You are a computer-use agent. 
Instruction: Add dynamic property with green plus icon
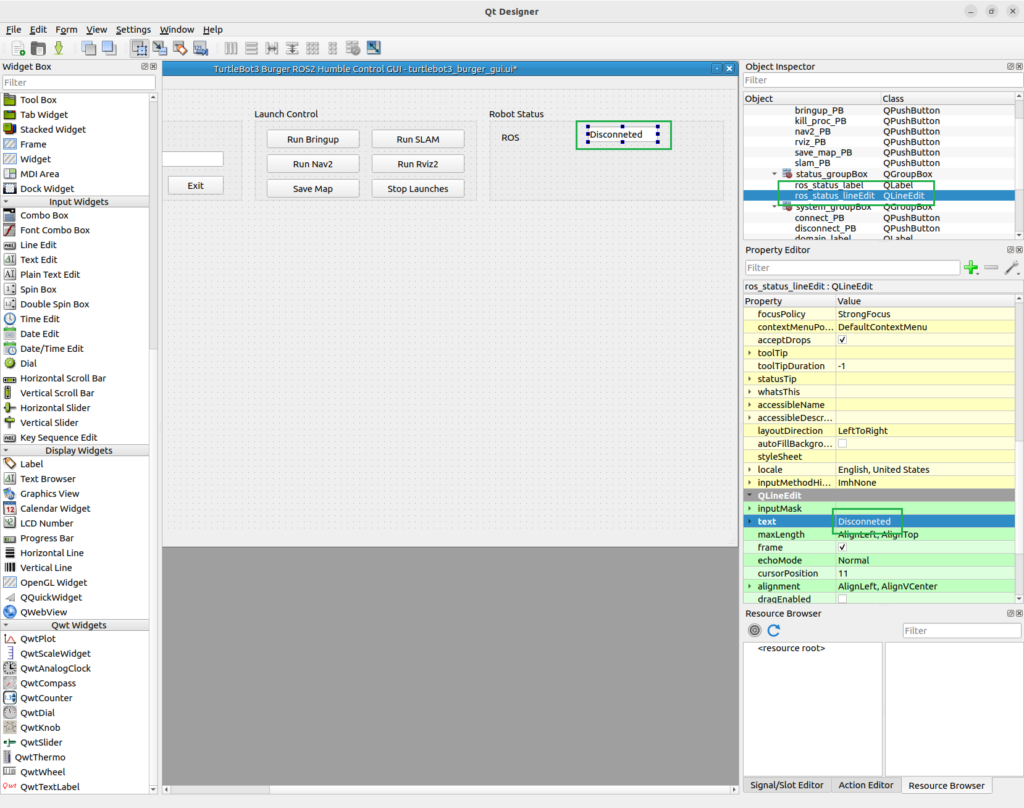coord(971,268)
